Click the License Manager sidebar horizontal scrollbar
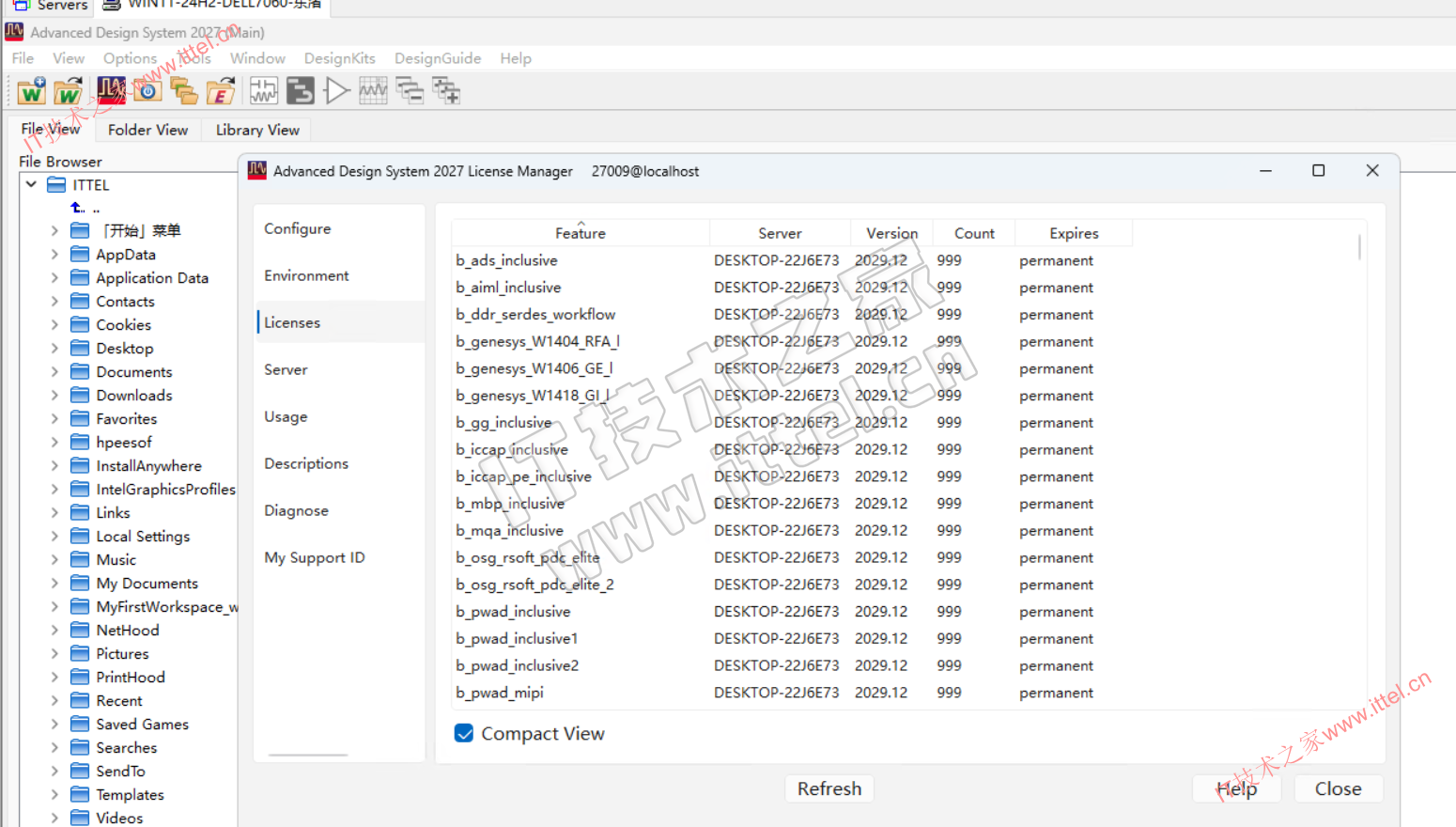Viewport: 1456px width, 827px height. [x=308, y=755]
